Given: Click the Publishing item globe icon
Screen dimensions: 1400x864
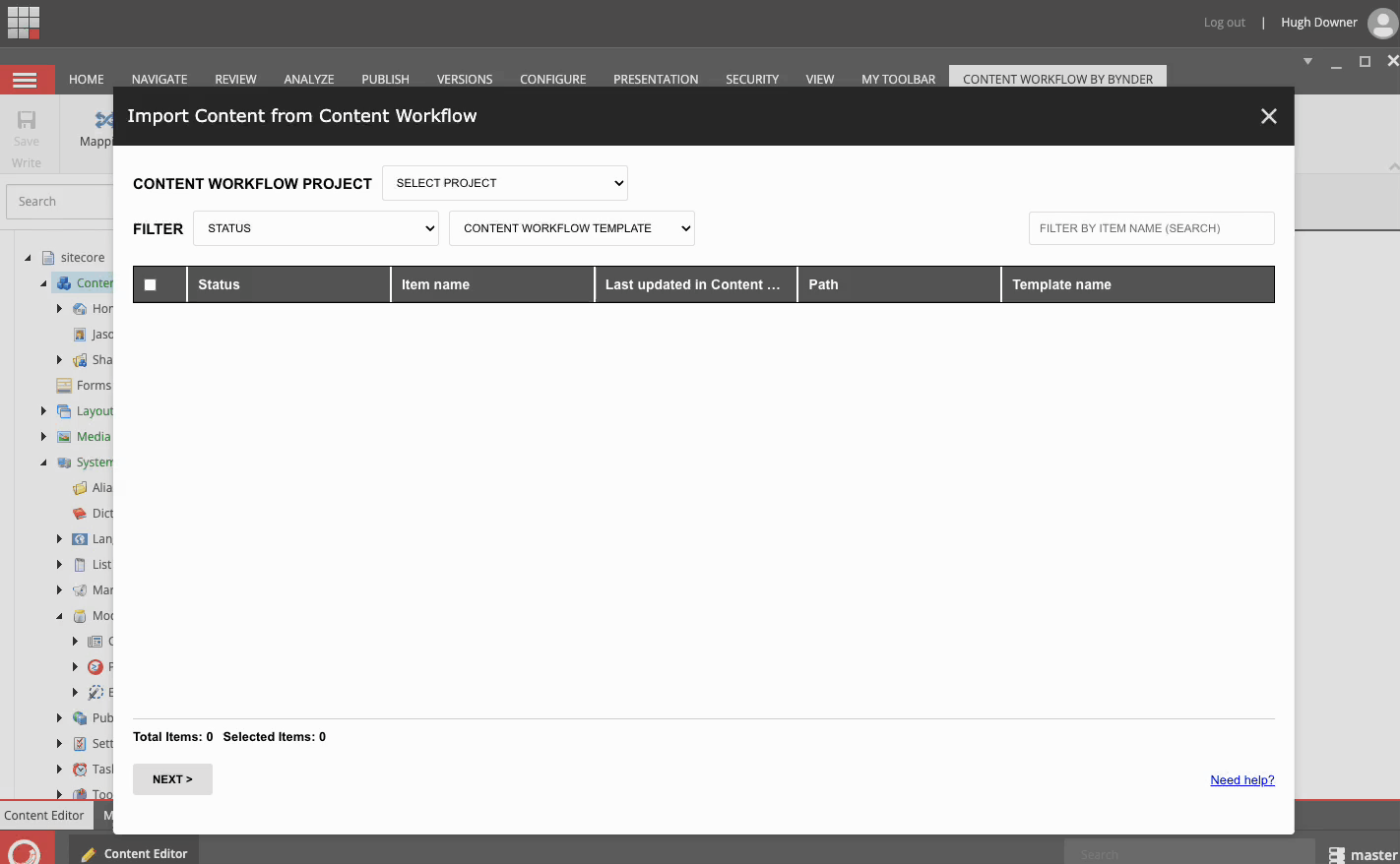Looking at the screenshot, I should click(80, 718).
